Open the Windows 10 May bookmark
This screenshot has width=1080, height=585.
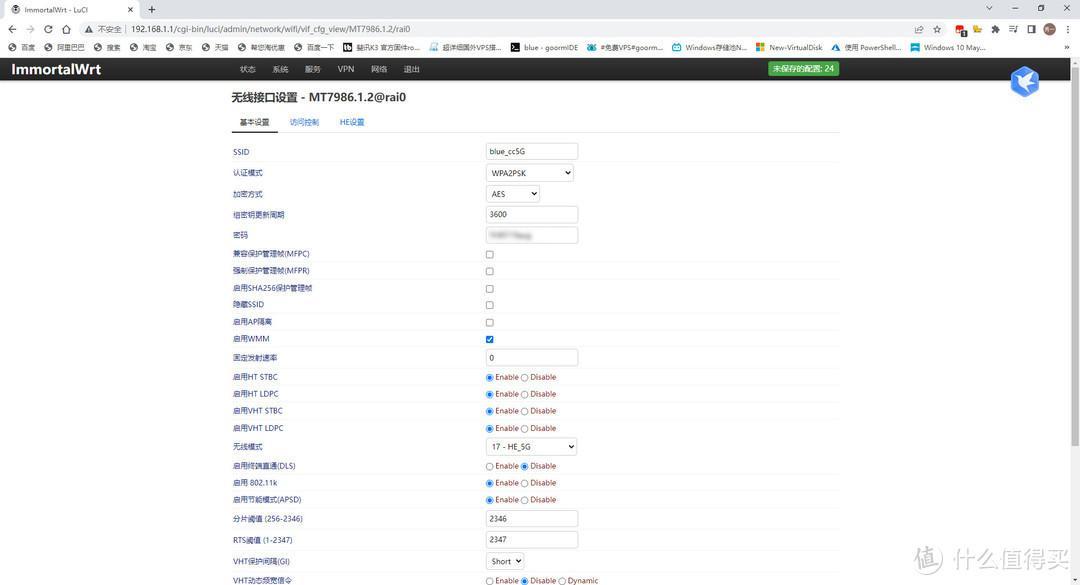point(948,48)
